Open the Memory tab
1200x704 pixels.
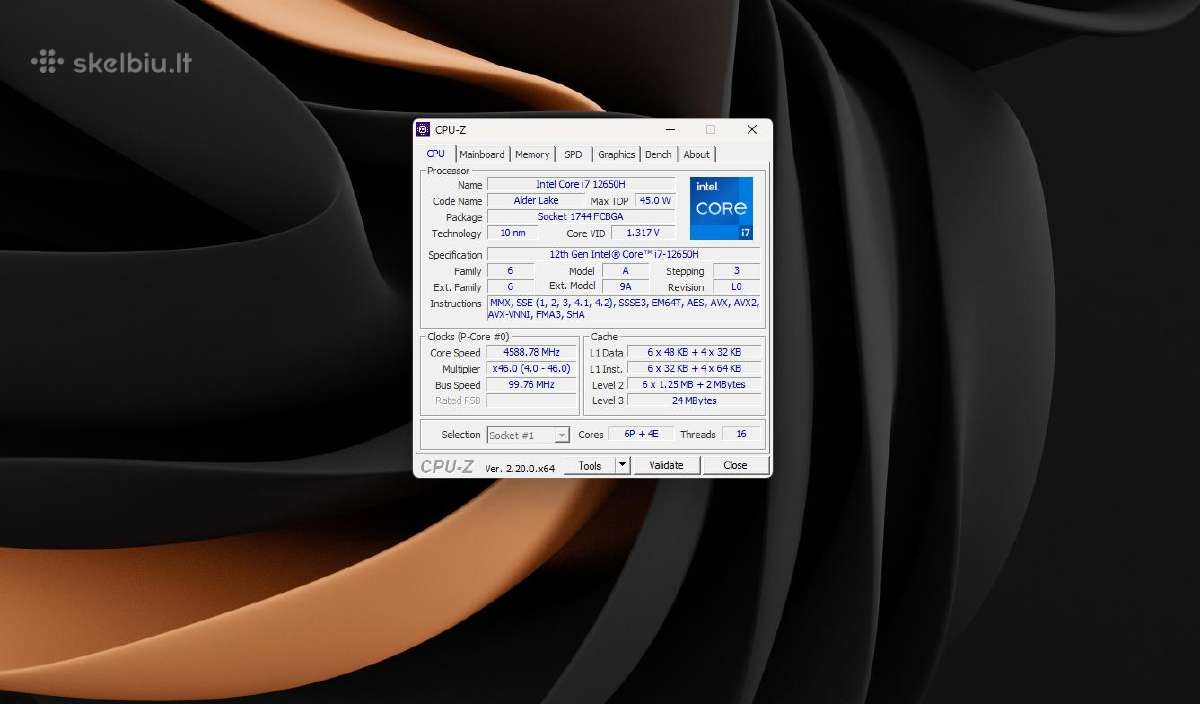pos(532,155)
